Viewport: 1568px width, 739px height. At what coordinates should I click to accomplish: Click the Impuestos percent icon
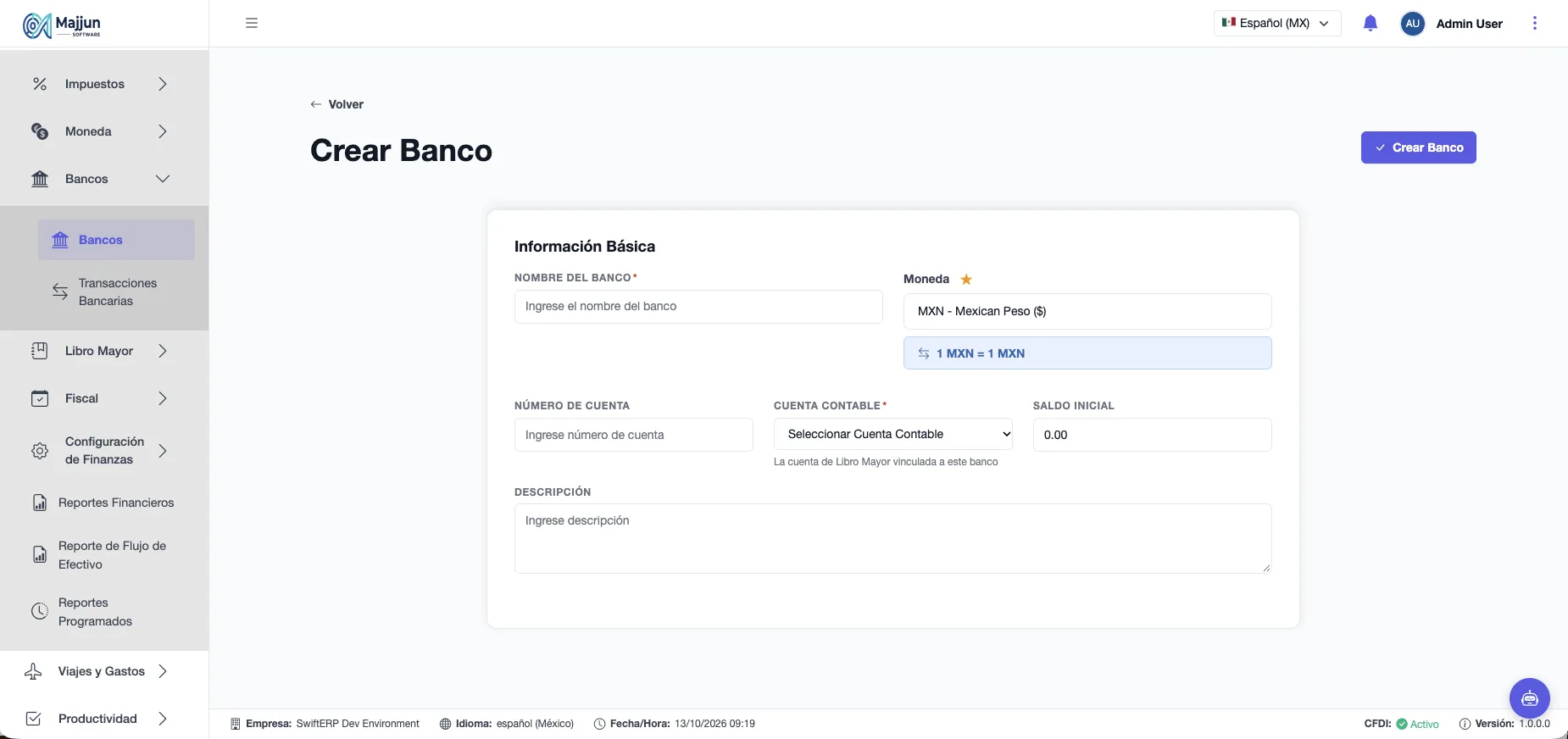coord(40,84)
